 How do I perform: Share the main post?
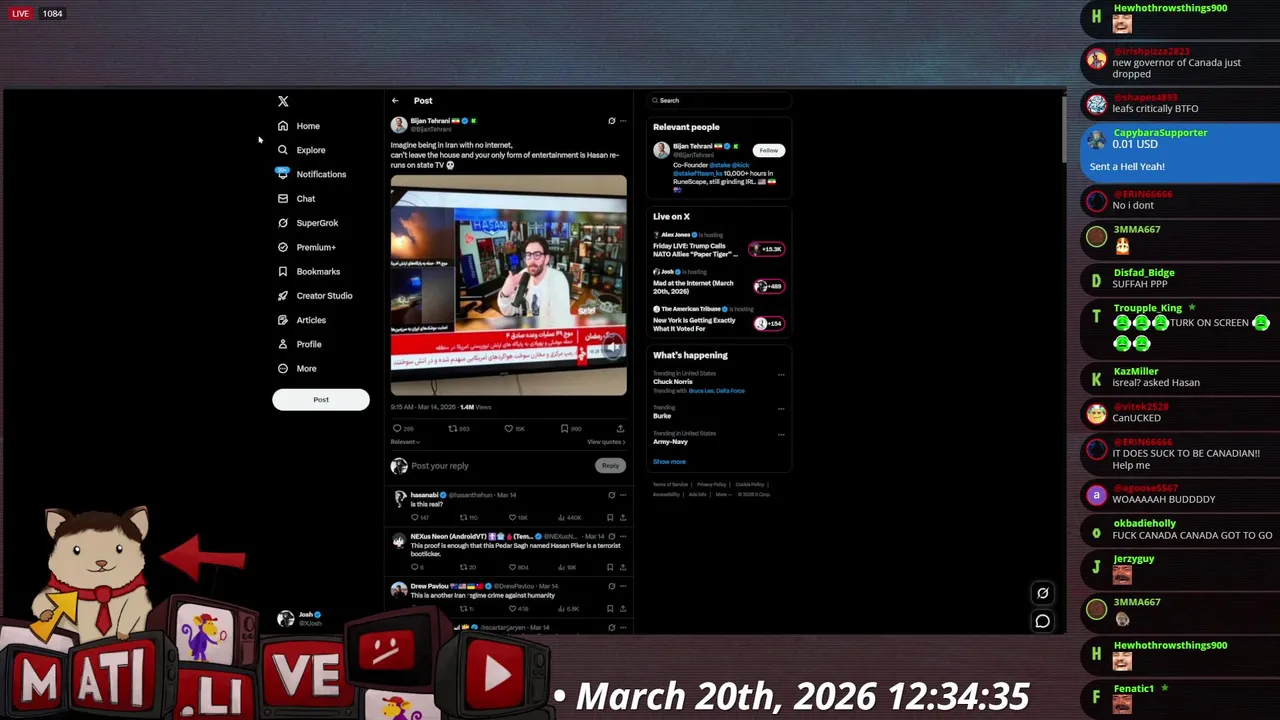(x=620, y=429)
